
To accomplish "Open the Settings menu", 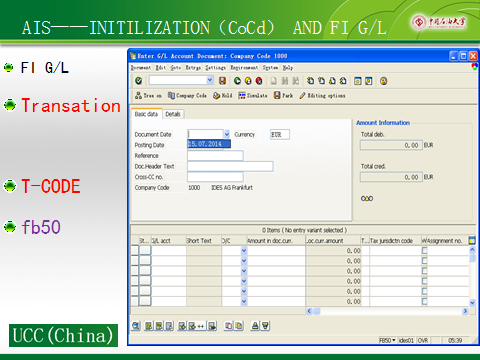I will click(x=215, y=68).
